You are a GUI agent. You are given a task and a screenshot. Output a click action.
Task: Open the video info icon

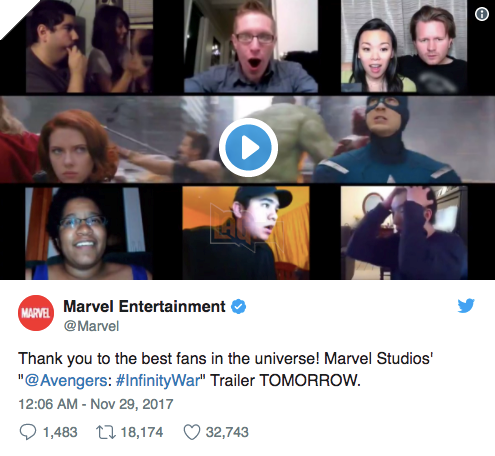(x=482, y=14)
